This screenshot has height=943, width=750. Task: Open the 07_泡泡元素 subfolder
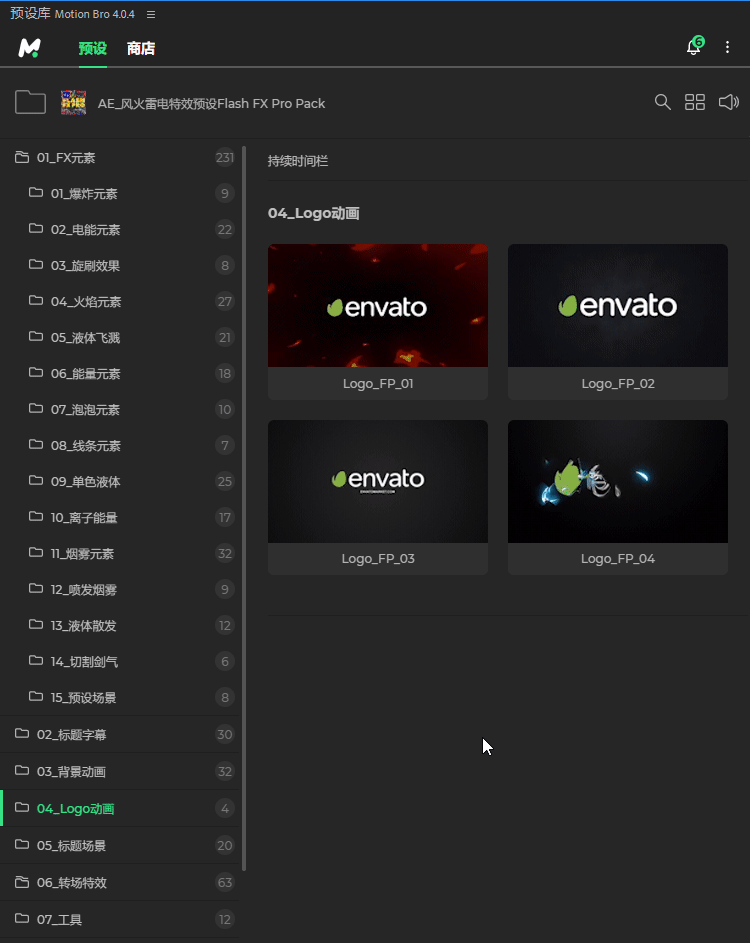[x=120, y=410]
